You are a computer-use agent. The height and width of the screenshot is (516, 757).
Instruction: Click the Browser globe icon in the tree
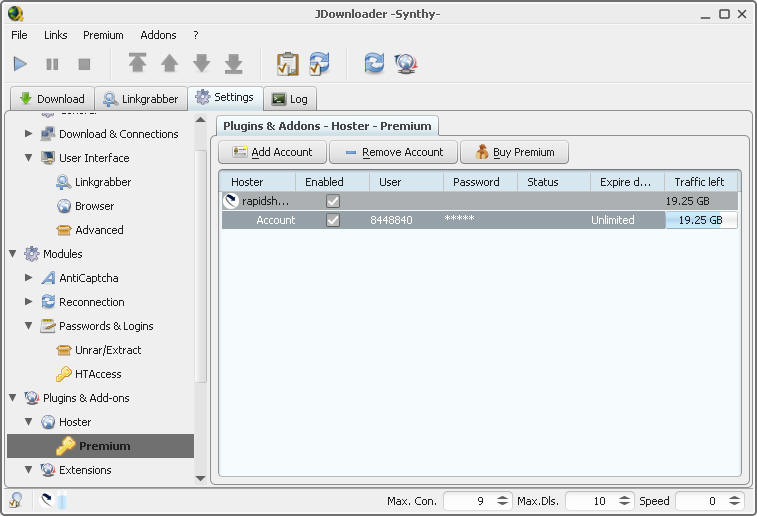[64, 206]
